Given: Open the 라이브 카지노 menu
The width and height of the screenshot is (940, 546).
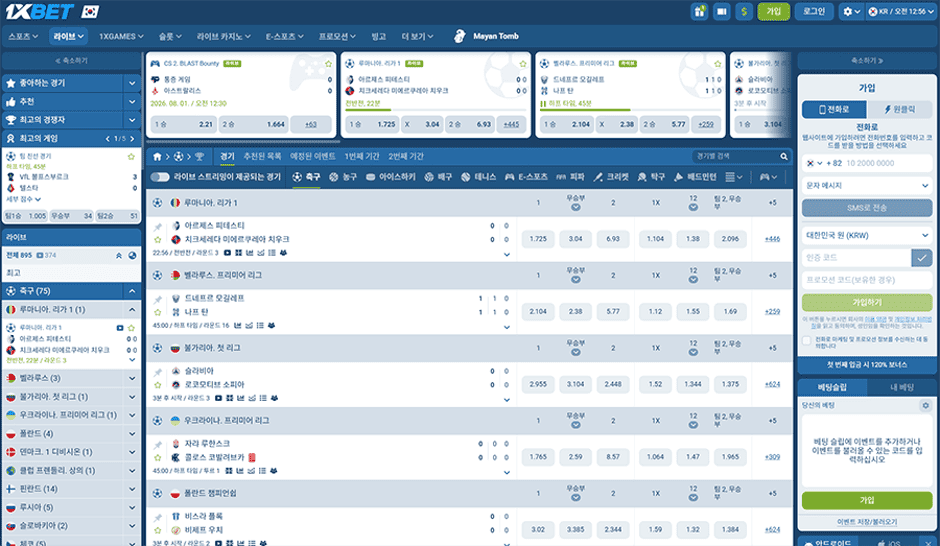Looking at the screenshot, I should pyautogui.click(x=224, y=36).
